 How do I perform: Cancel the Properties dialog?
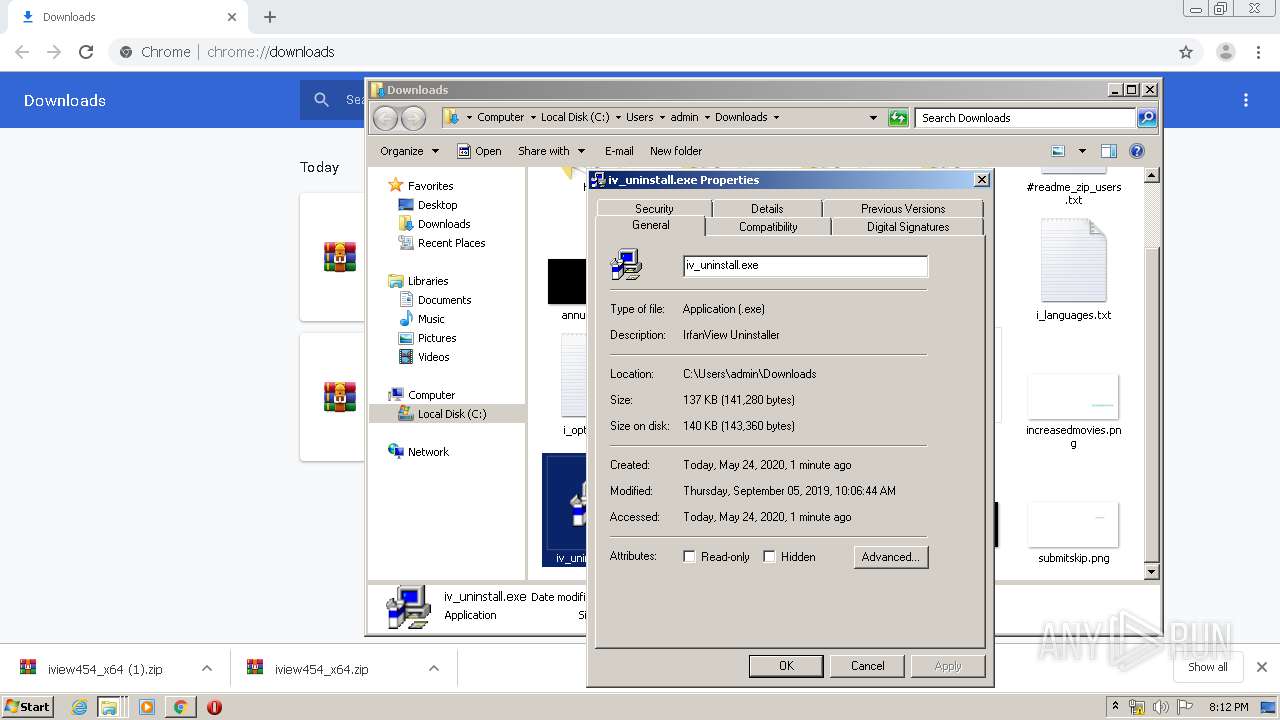pos(867,666)
